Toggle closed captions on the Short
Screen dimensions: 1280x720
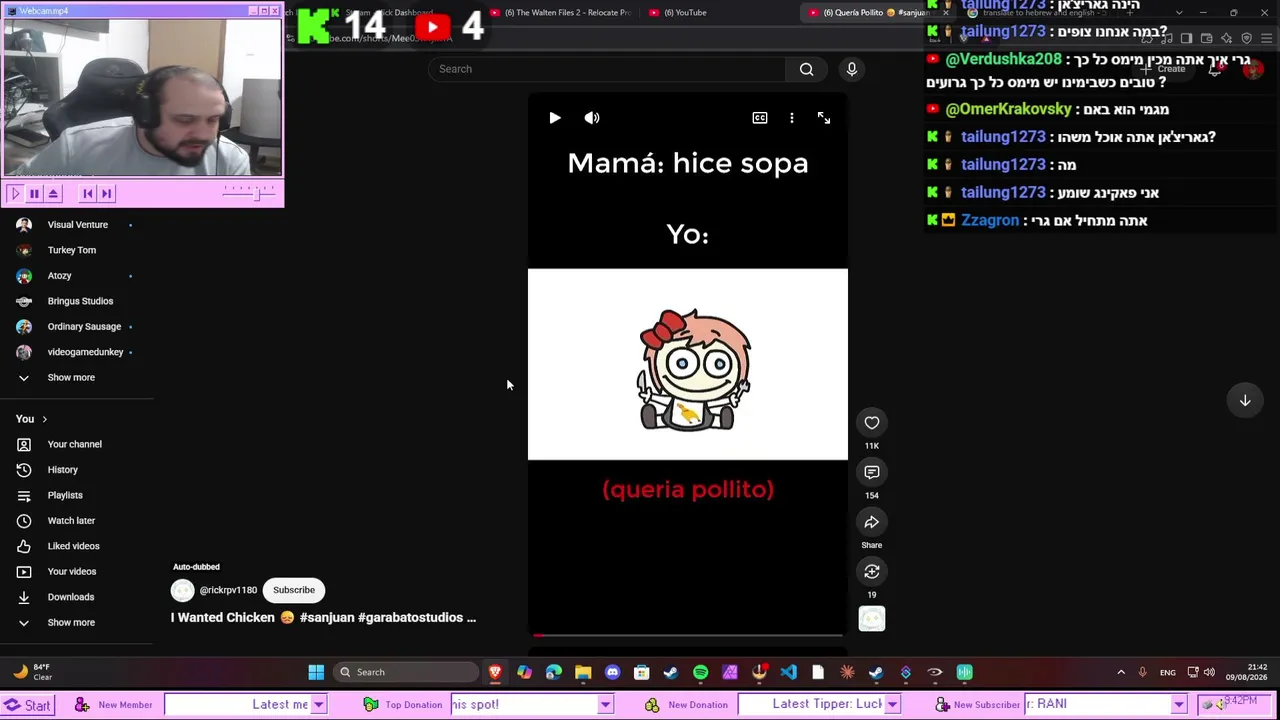760,118
